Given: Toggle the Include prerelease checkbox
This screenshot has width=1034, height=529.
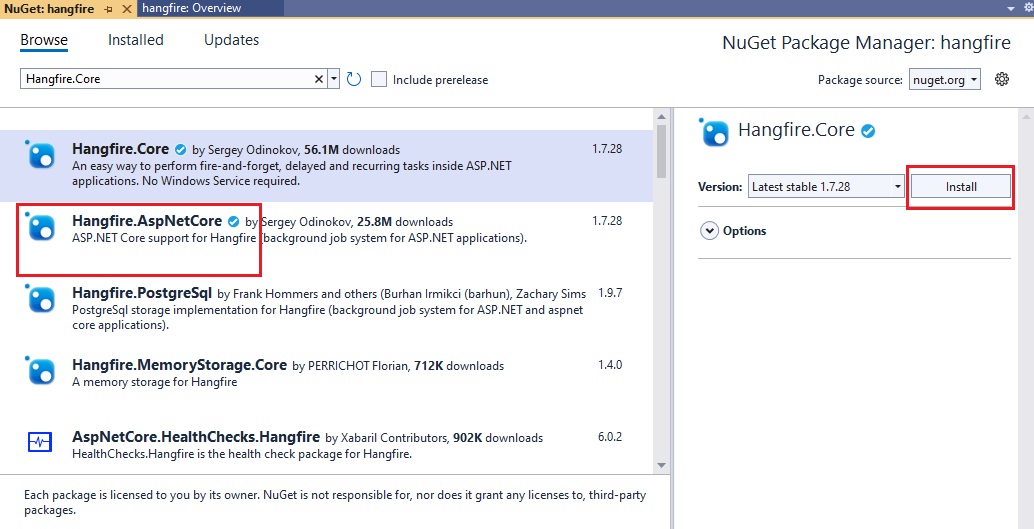Looking at the screenshot, I should click(379, 79).
